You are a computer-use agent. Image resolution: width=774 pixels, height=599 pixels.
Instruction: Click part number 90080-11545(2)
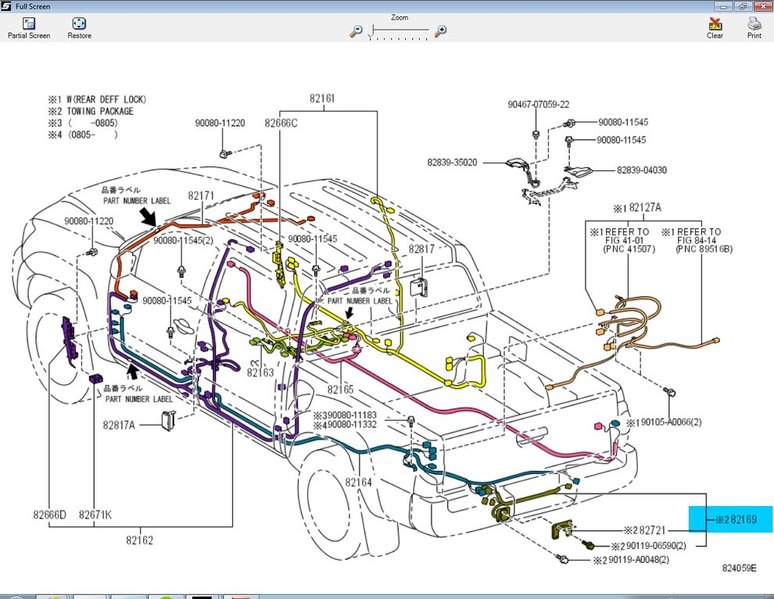tap(183, 240)
